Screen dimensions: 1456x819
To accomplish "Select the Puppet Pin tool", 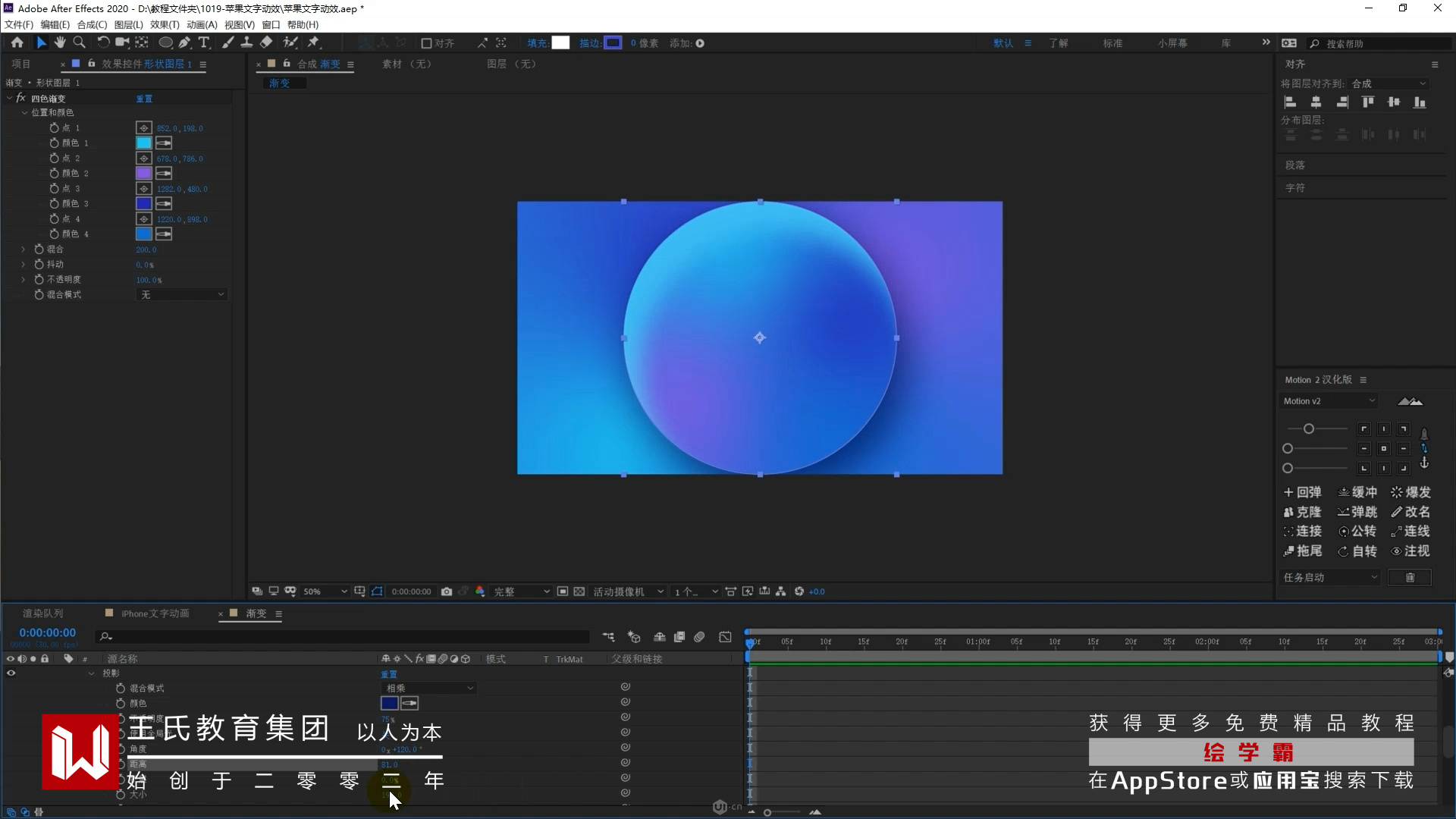I will pos(313,43).
